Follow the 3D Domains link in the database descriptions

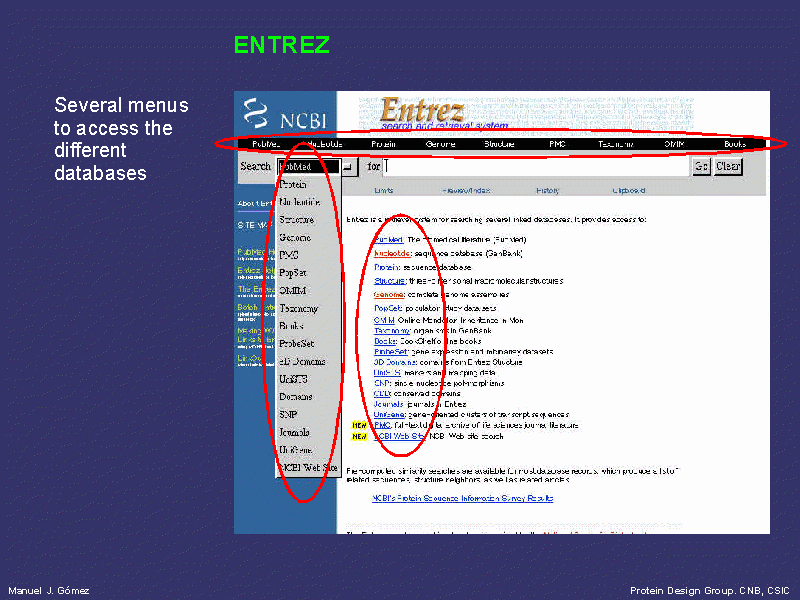(395, 362)
